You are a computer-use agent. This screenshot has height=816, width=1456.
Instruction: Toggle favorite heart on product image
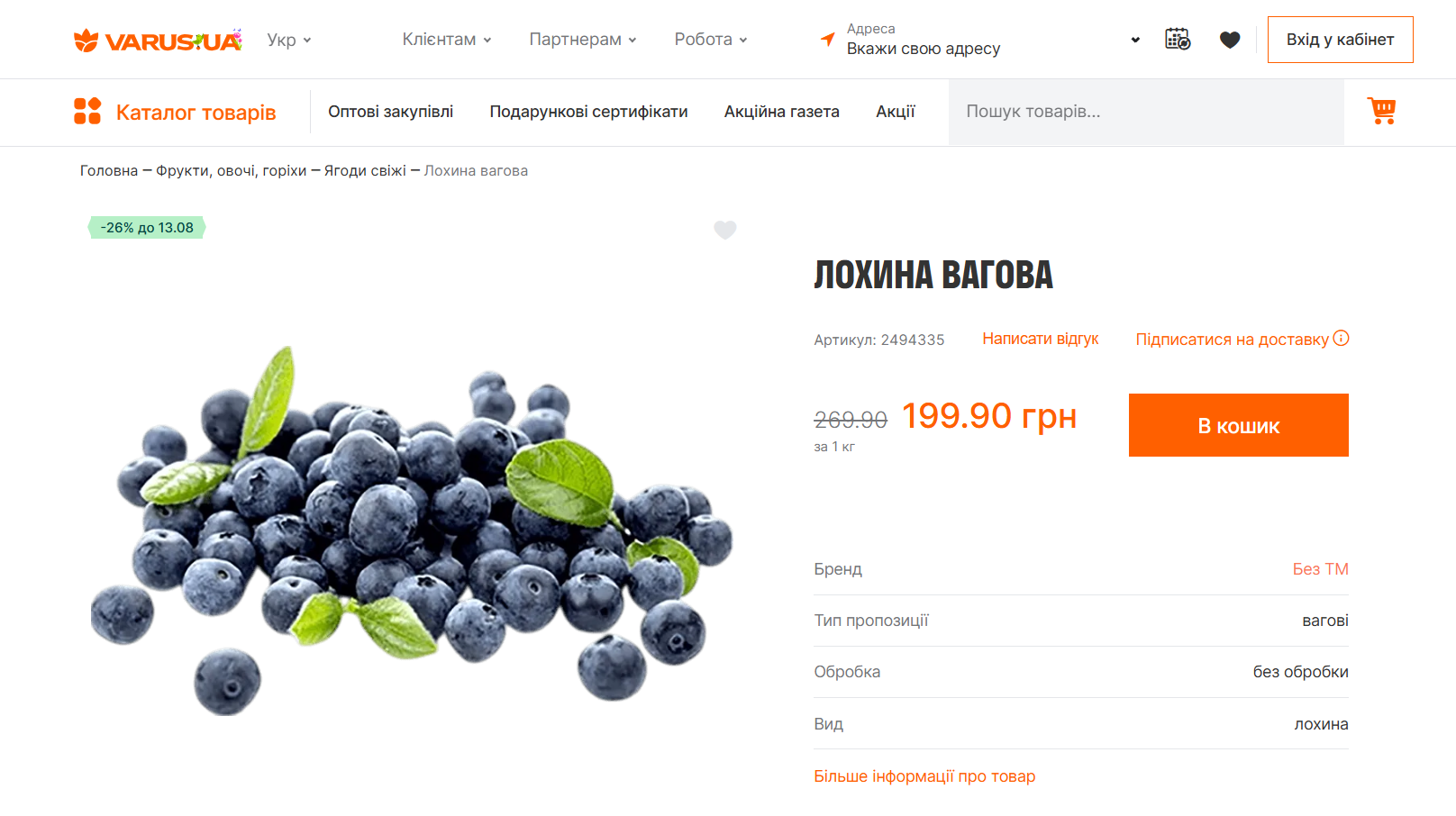[x=725, y=230]
